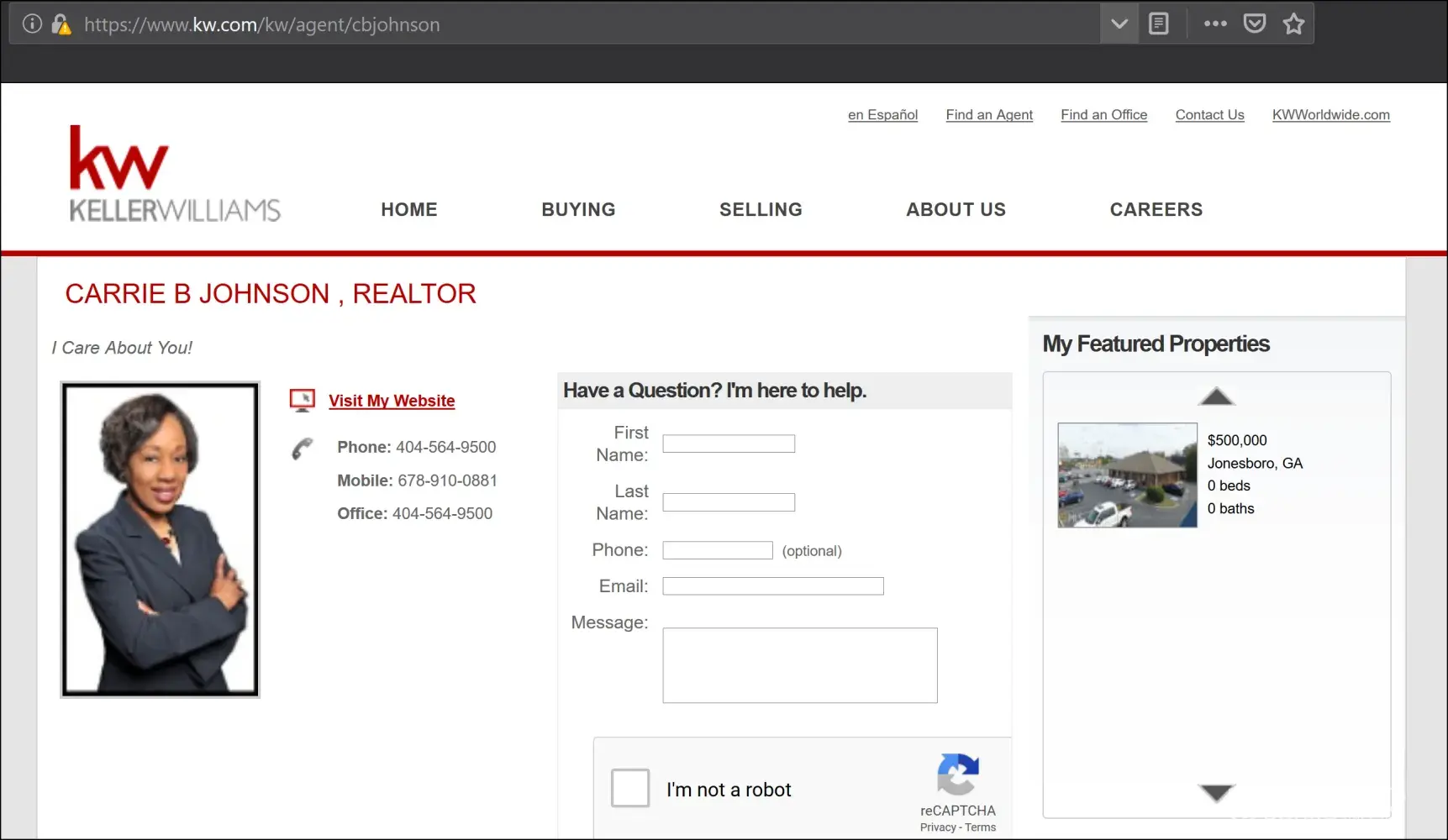Go to the SELLING menu item
This screenshot has width=1448, height=840.
point(761,209)
